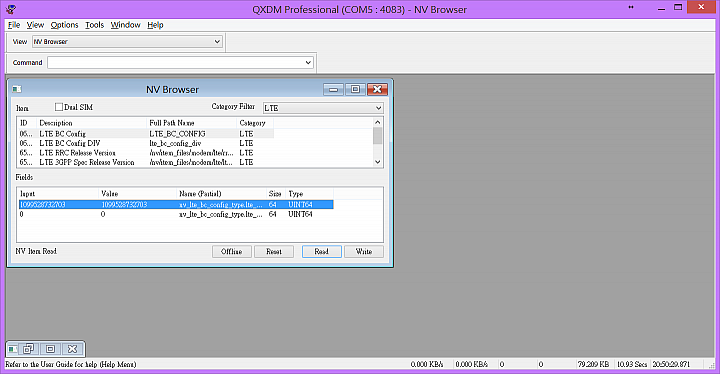Image resolution: width=720 pixels, height=374 pixels.
Task: Click the ID column header
Action: [x=27, y=123]
